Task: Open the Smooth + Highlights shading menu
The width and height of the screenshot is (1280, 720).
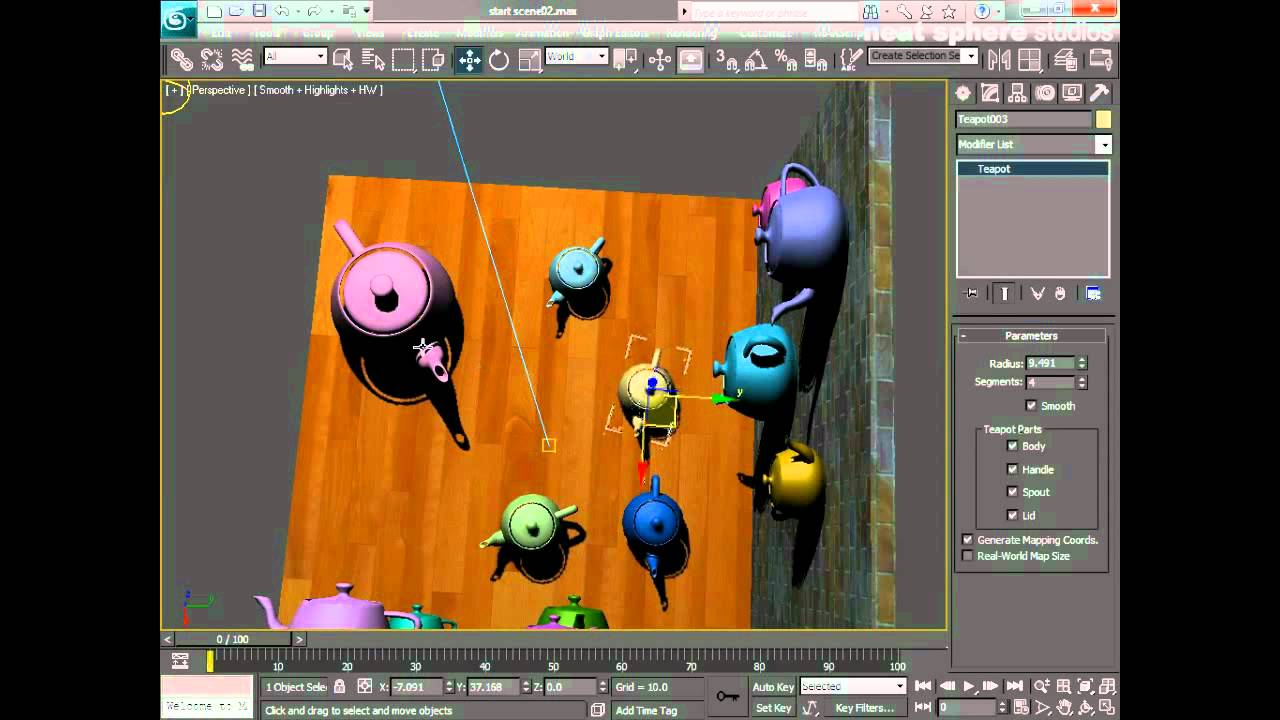Action: (318, 90)
